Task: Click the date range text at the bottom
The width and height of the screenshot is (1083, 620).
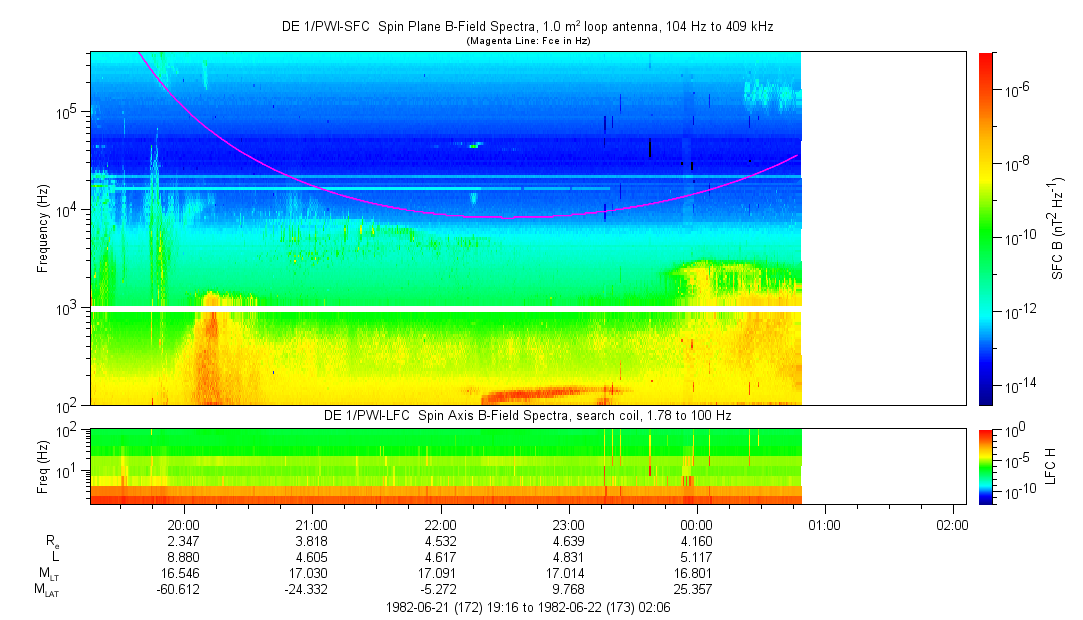Action: tap(527, 607)
